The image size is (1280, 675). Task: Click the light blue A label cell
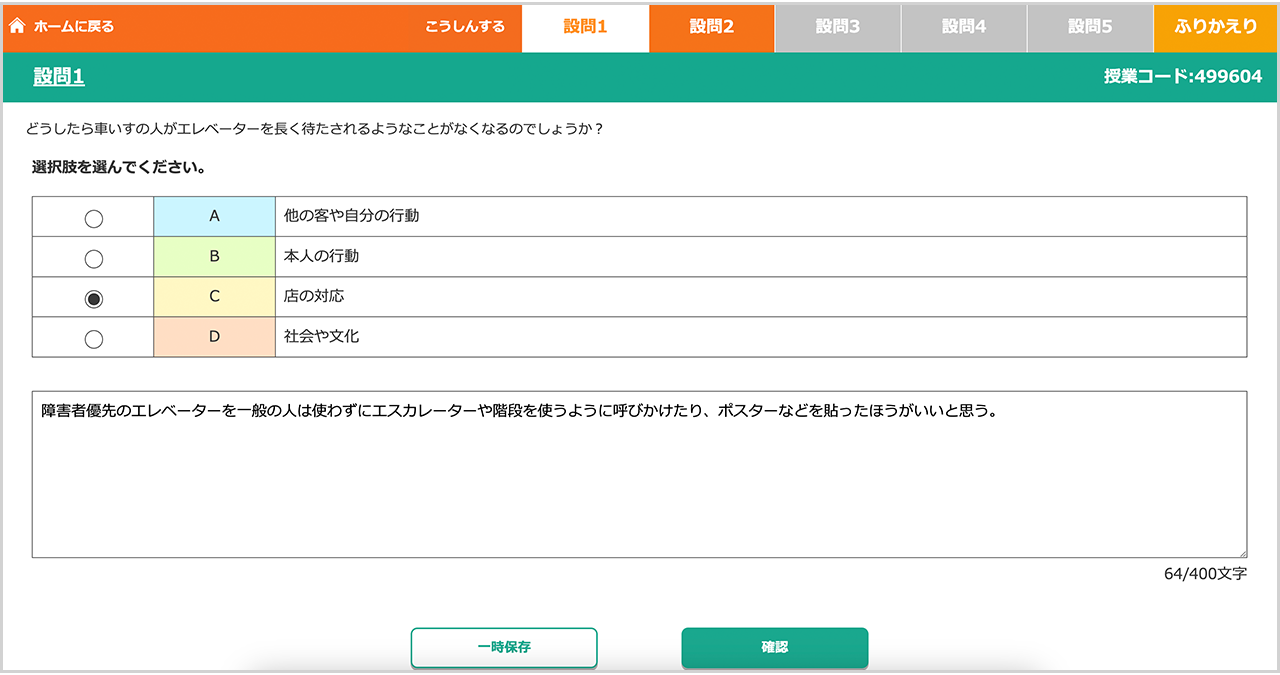(214, 216)
